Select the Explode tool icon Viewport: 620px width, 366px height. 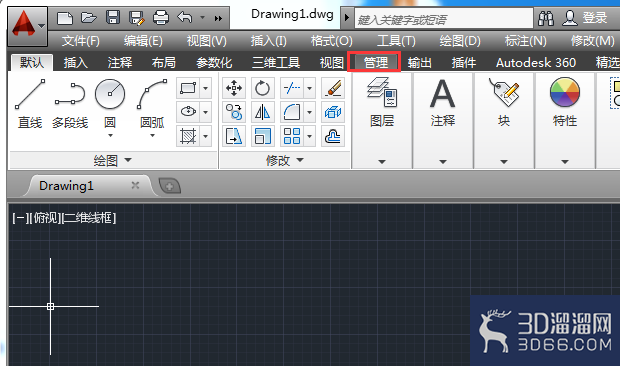pos(333,112)
